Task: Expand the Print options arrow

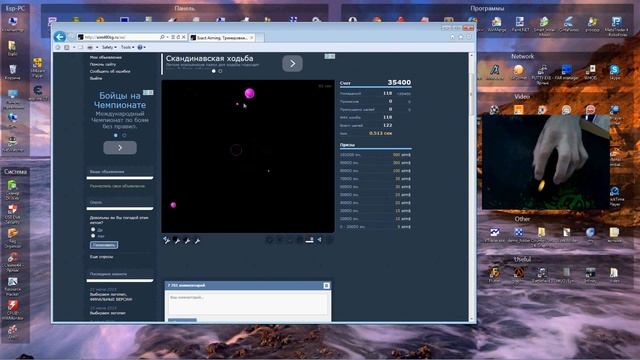Action: [97, 47]
